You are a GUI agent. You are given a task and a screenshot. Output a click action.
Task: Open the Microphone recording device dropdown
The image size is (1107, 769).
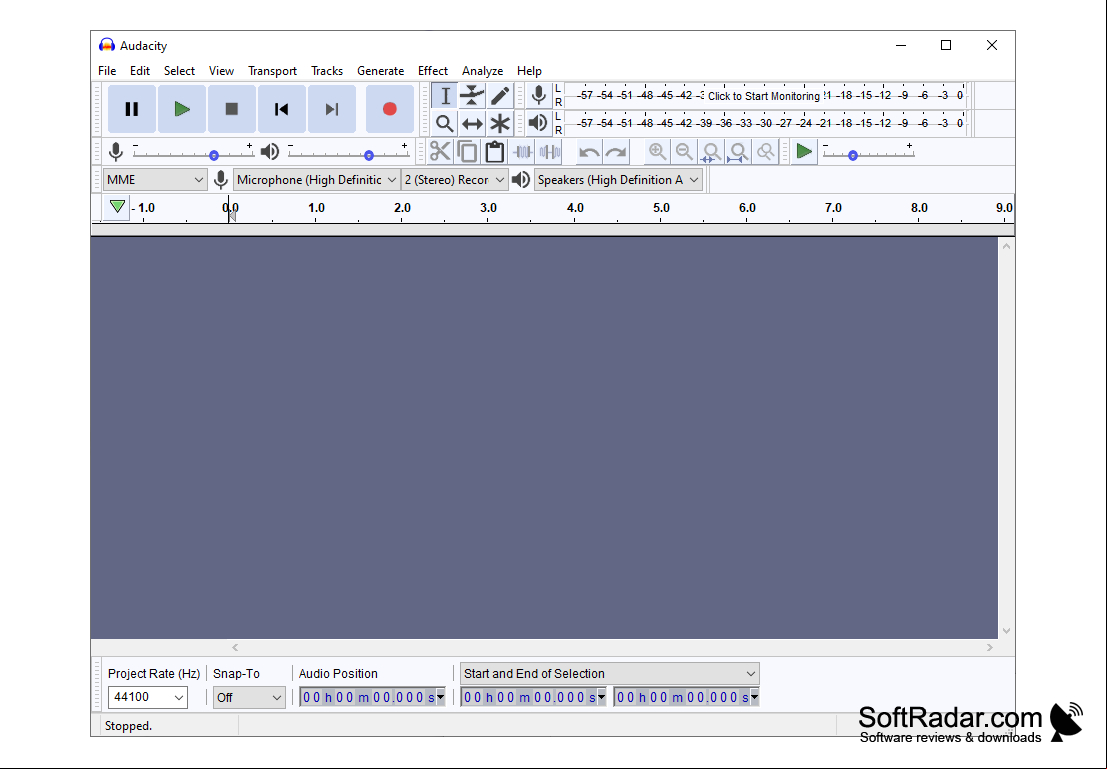tap(317, 180)
